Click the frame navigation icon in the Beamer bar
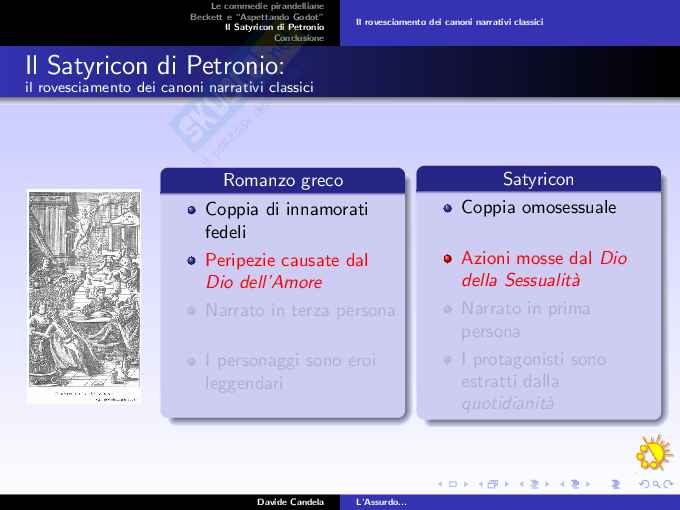 492,485
